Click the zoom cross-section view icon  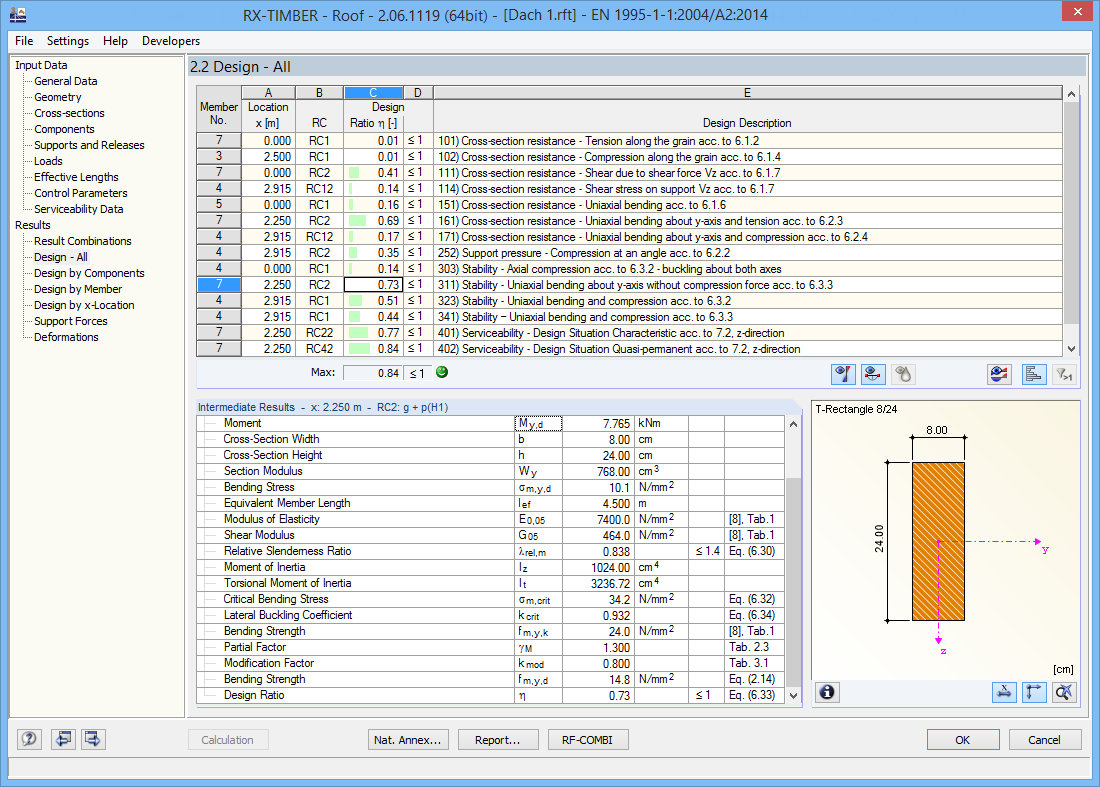tap(1064, 692)
